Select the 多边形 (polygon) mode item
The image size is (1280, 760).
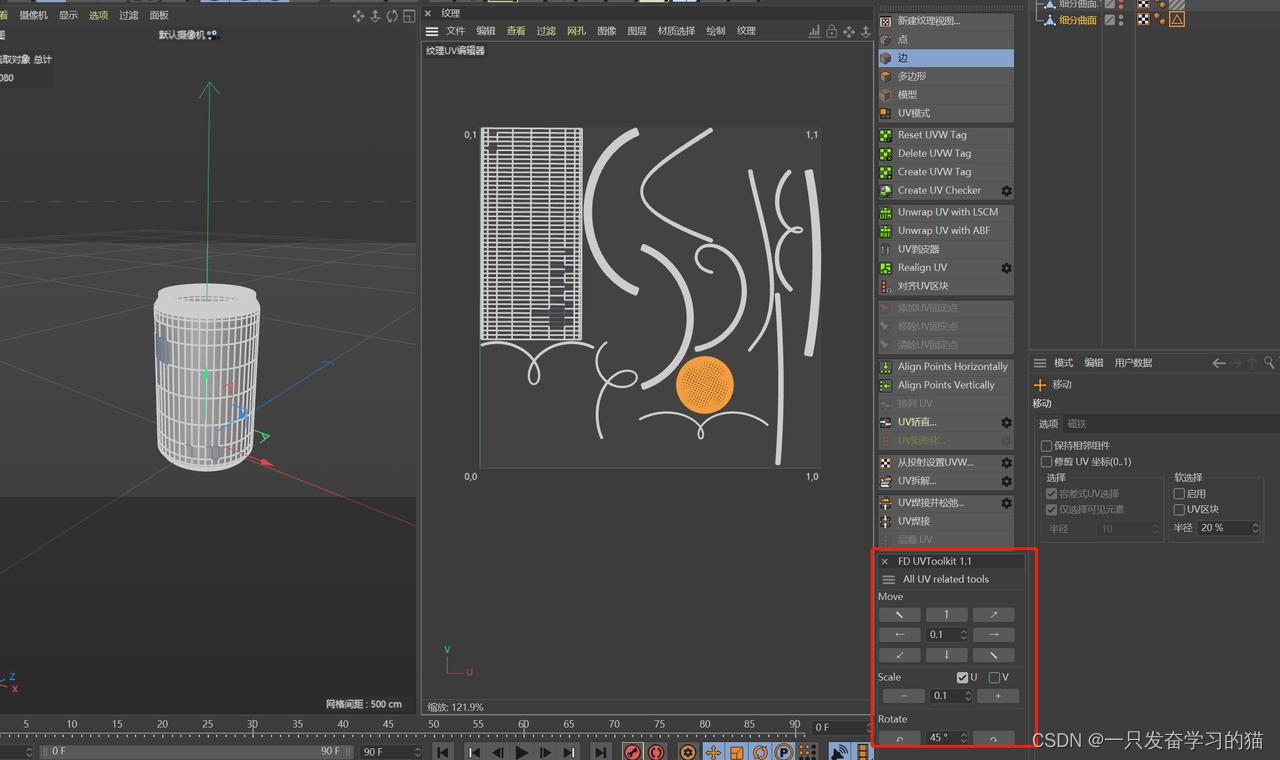point(945,76)
